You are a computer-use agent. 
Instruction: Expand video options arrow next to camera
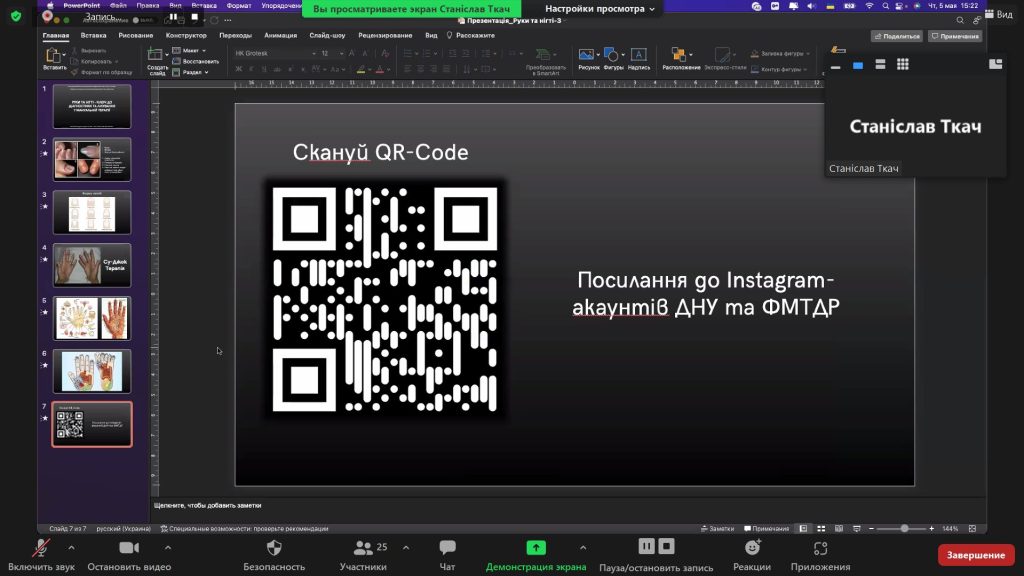[x=168, y=547]
